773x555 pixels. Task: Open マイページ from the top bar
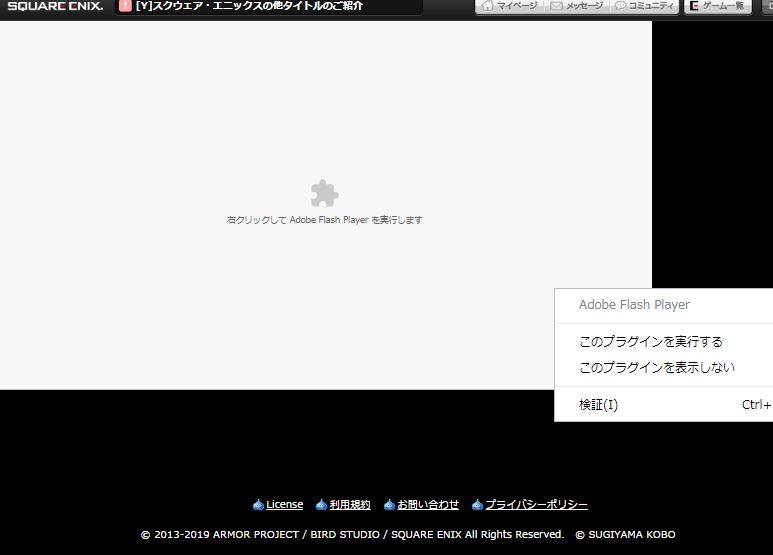(508, 6)
